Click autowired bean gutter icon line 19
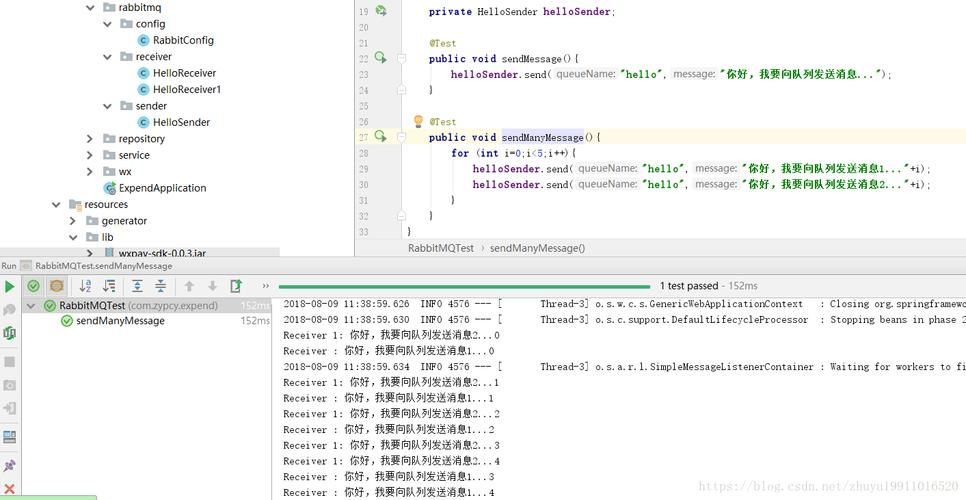 pos(381,10)
